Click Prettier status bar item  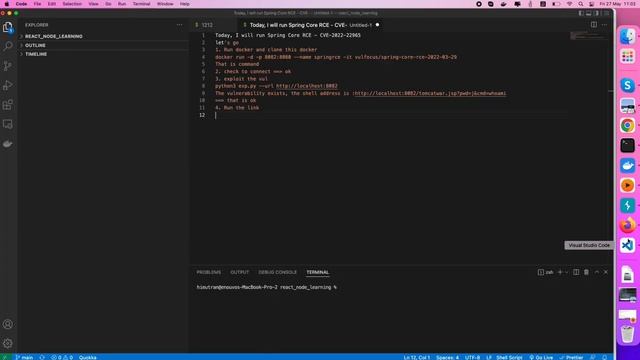[571, 357]
